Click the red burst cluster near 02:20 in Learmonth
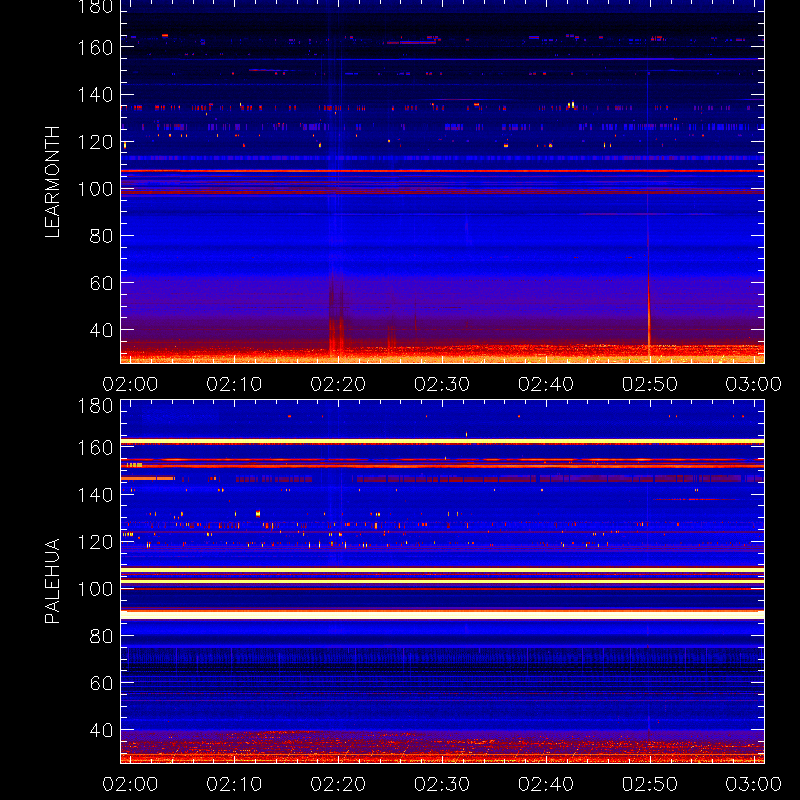This screenshot has width=800, height=800. 337,316
